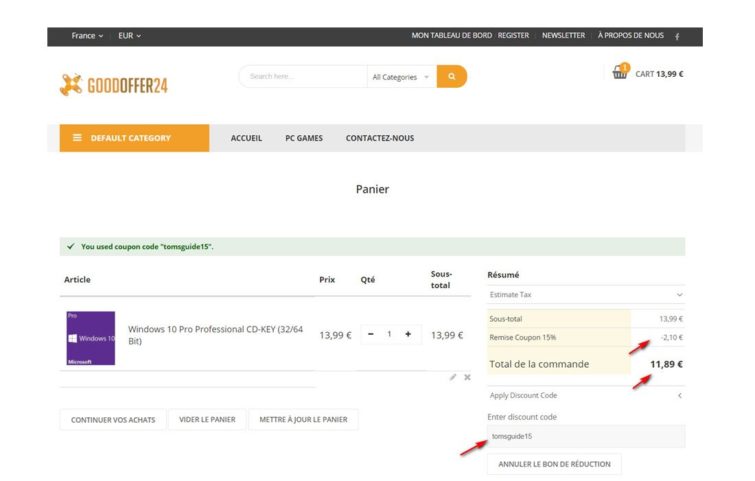Open the All Categories dropdown
This screenshot has width=755, height=481.
tap(401, 77)
